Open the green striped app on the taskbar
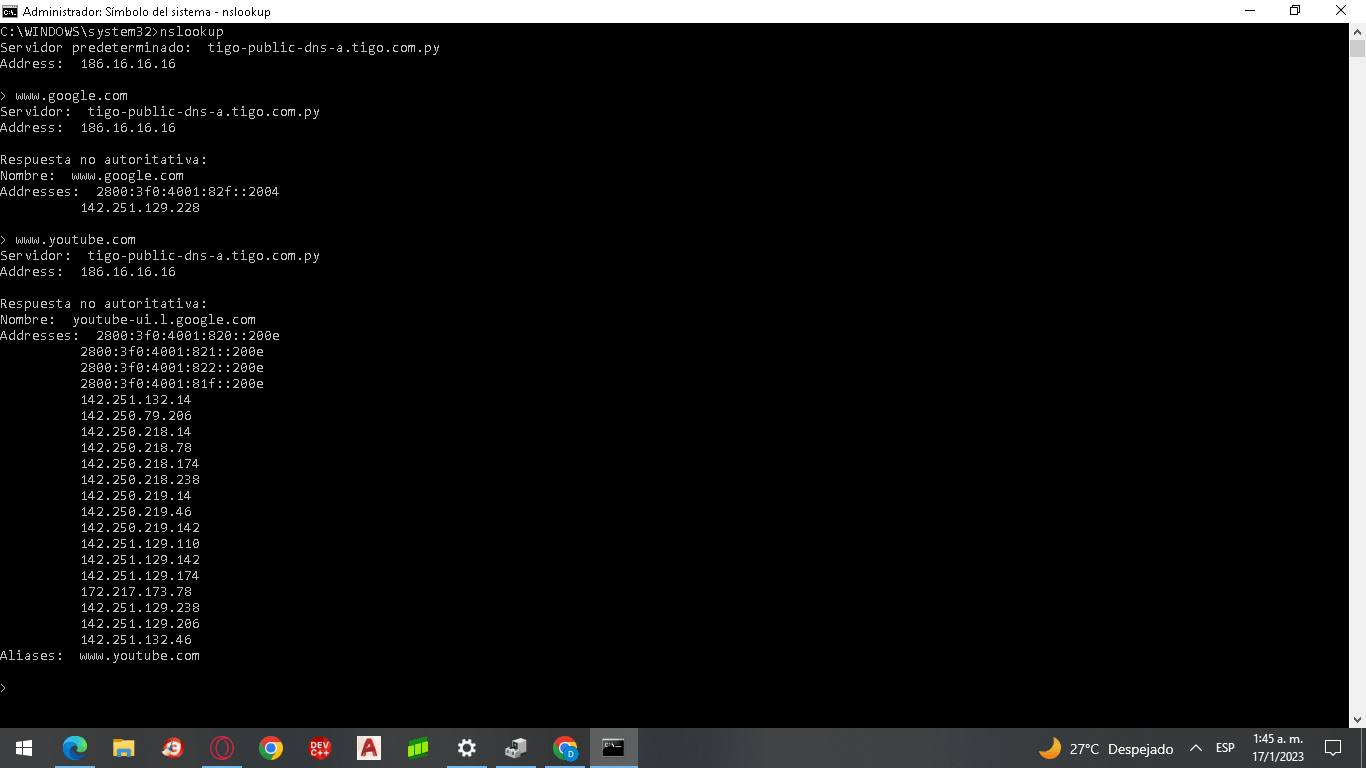 [418, 748]
